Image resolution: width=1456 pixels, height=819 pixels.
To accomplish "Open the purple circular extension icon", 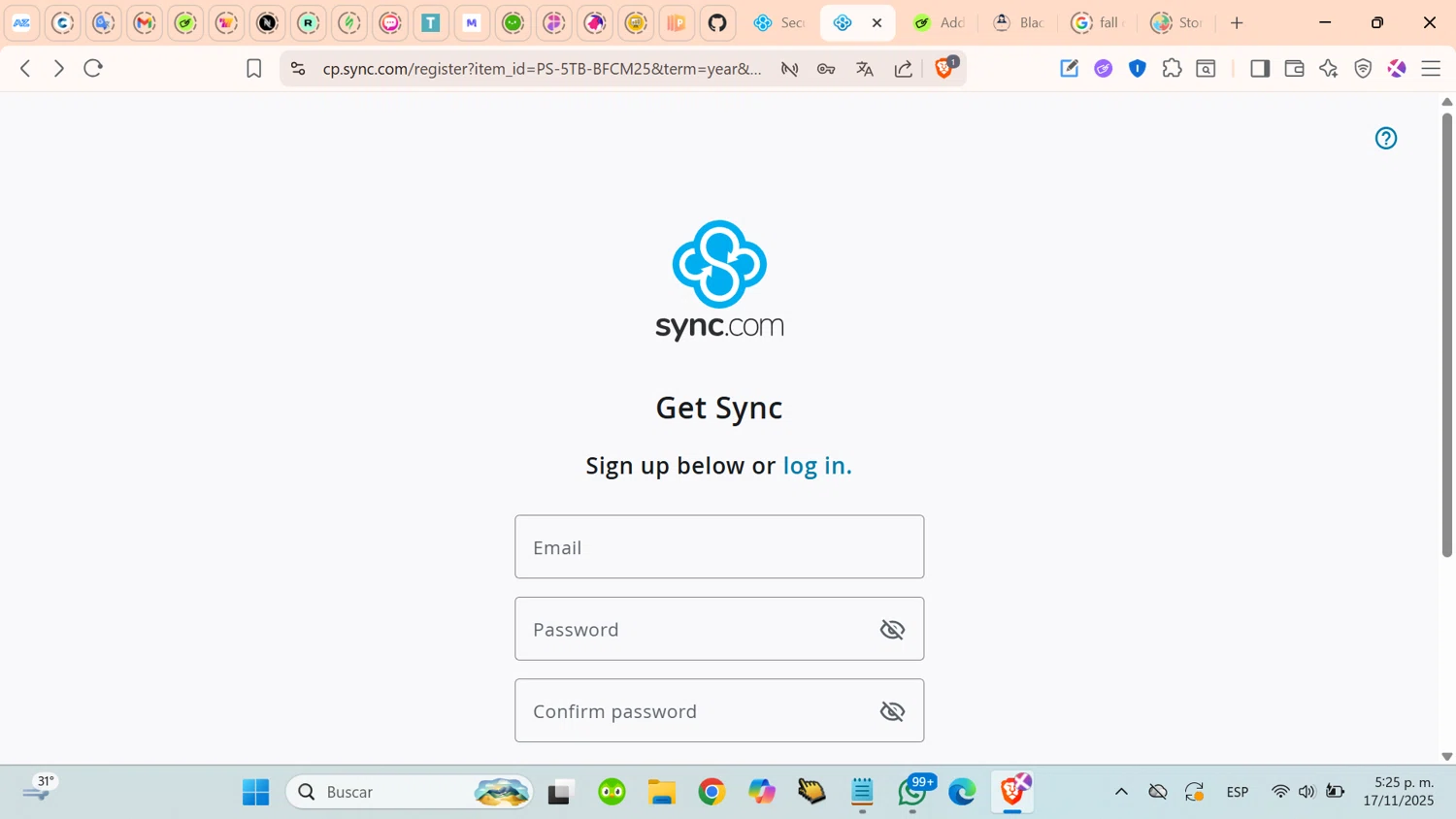I will coord(1104,68).
